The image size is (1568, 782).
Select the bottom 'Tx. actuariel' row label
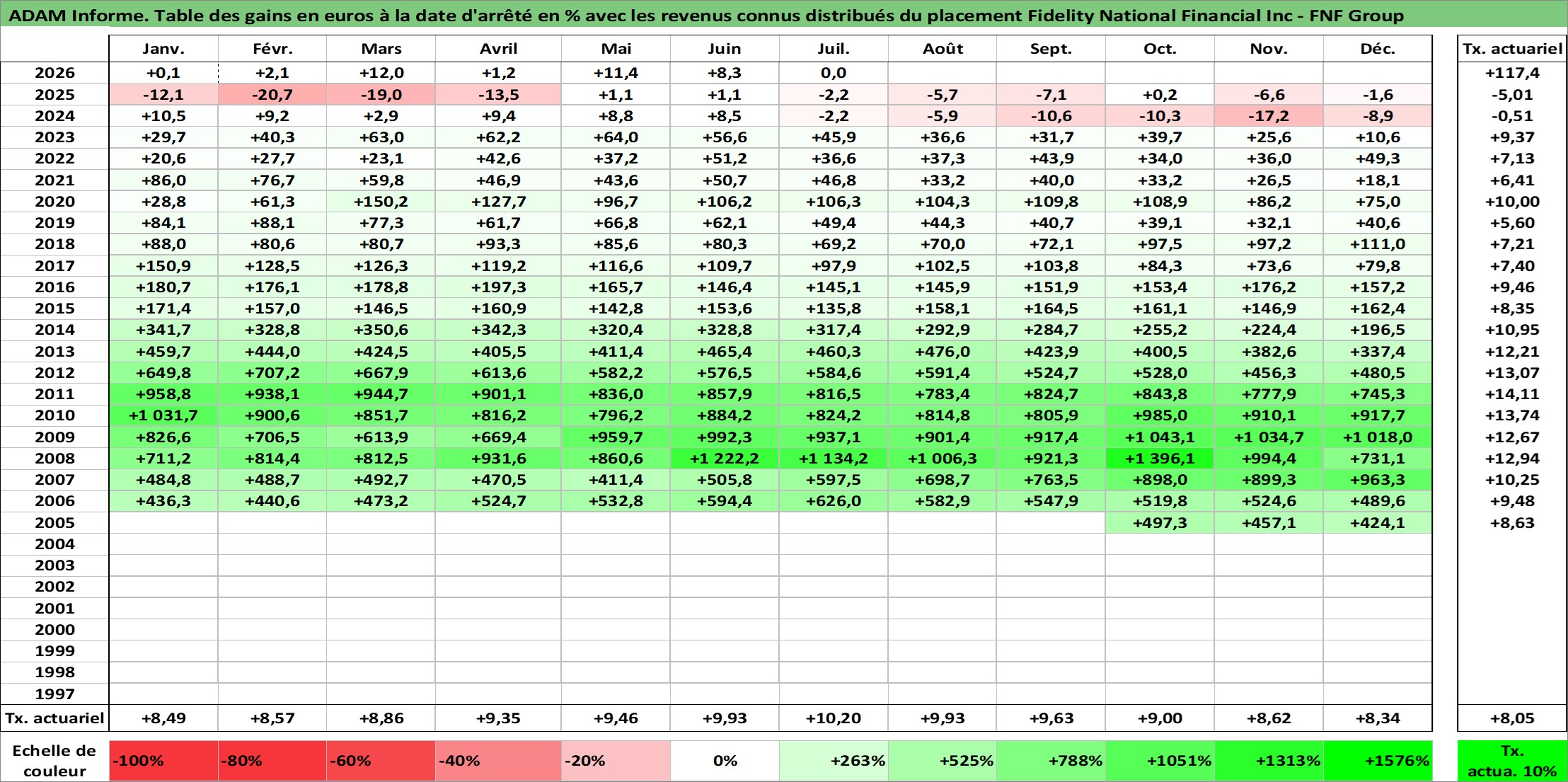(54, 718)
